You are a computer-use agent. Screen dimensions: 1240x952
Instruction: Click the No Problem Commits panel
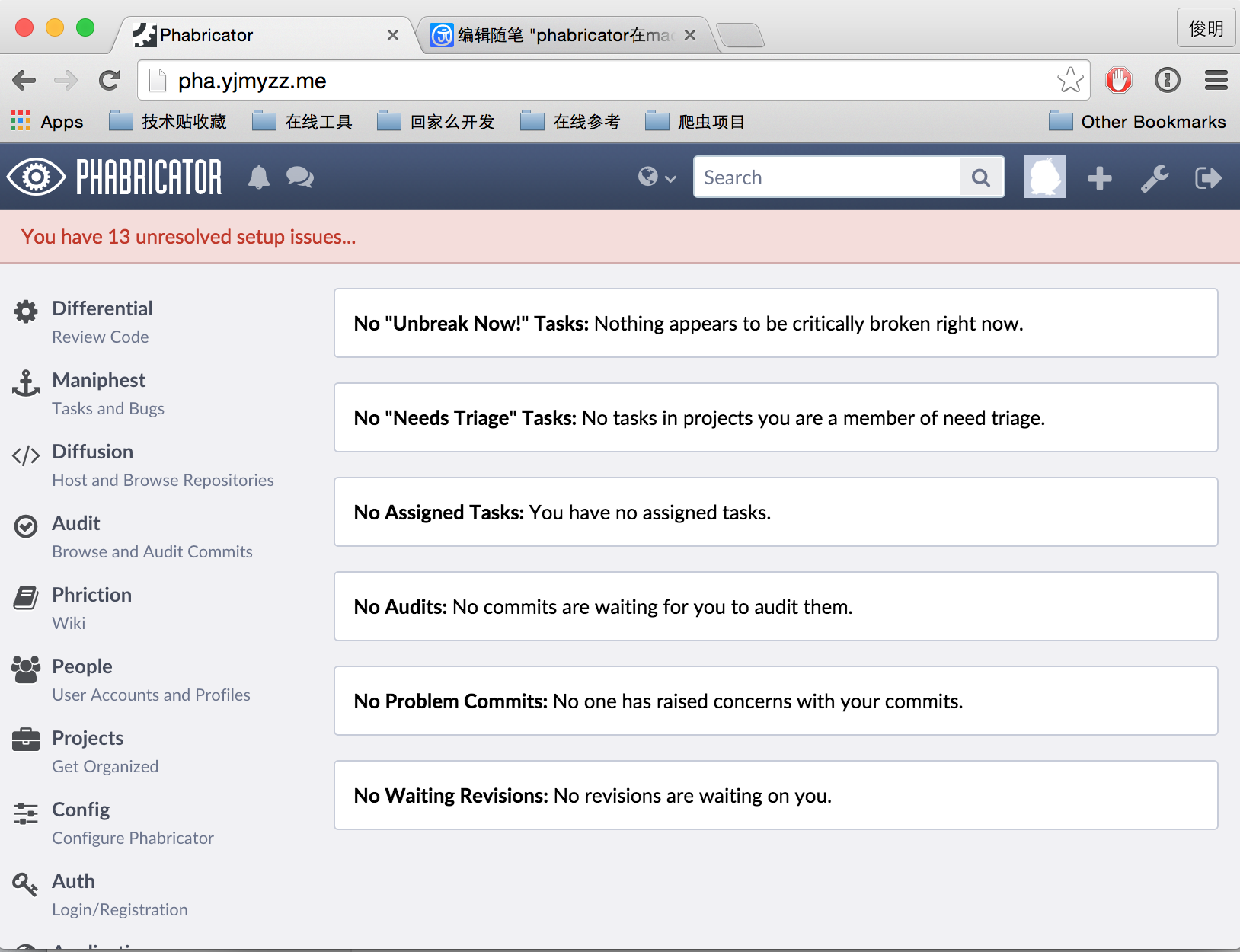tap(776, 701)
